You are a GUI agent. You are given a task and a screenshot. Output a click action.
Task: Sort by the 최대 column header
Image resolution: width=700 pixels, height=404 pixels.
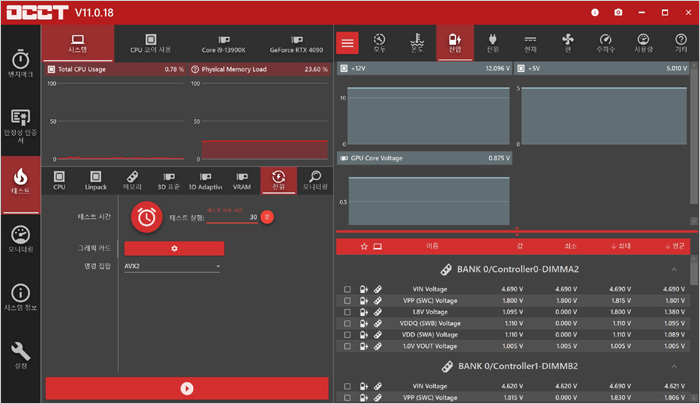[621, 246]
